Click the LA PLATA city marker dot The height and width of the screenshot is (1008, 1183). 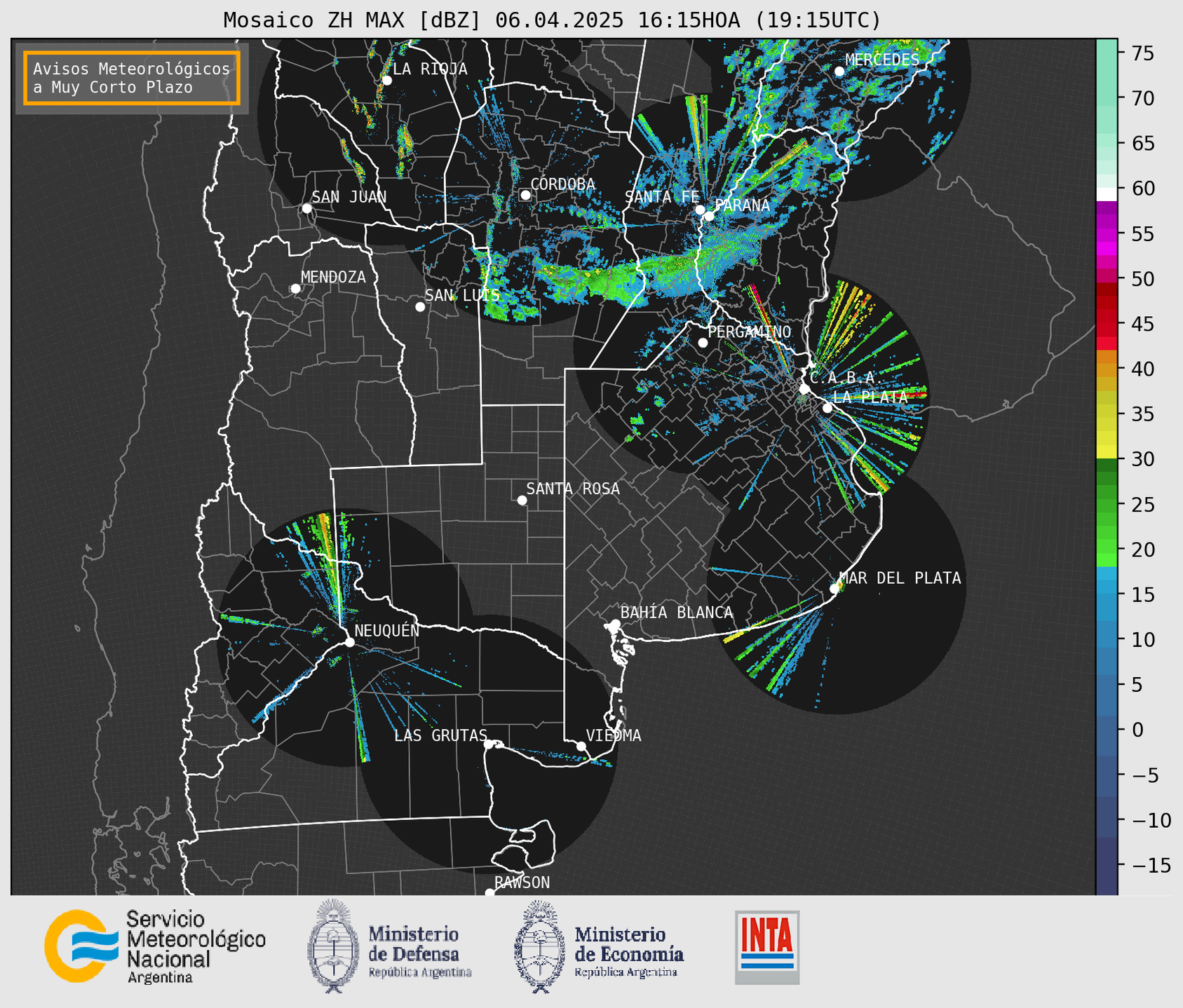(x=827, y=408)
